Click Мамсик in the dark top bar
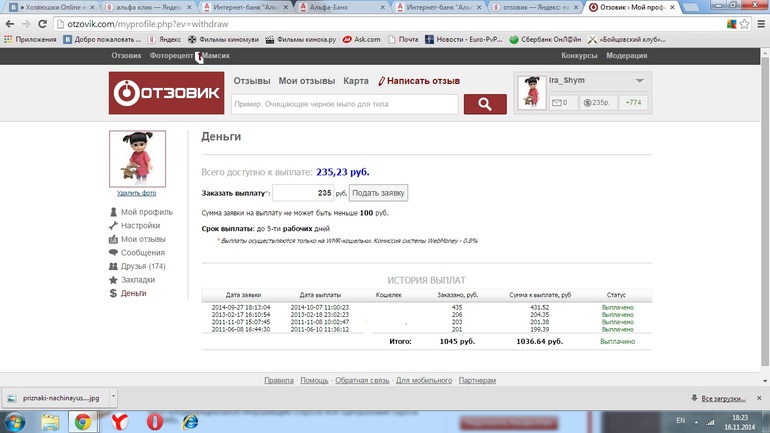770x433 pixels. (x=216, y=55)
